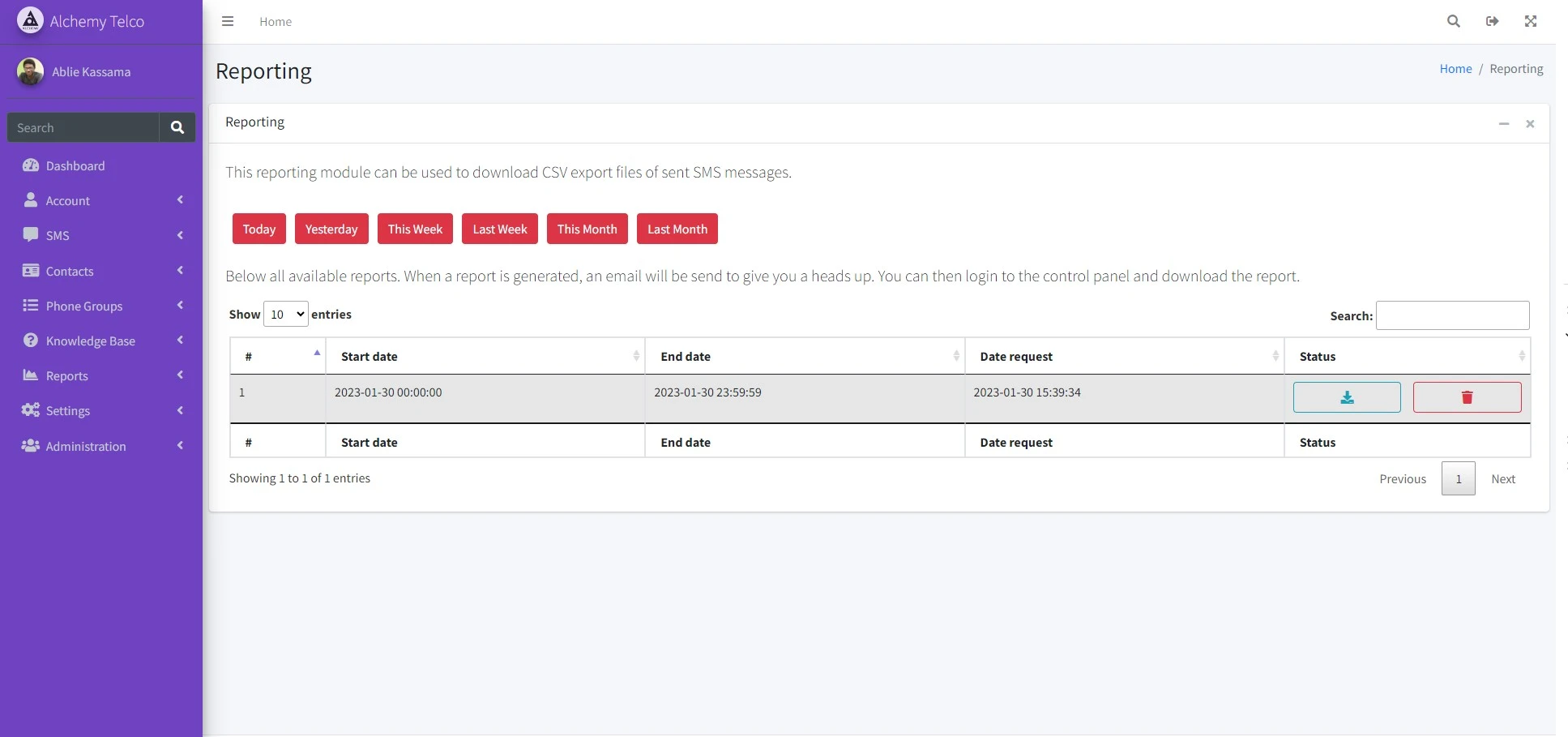
Task: Generate a report with the This Month button
Action: tap(587, 229)
